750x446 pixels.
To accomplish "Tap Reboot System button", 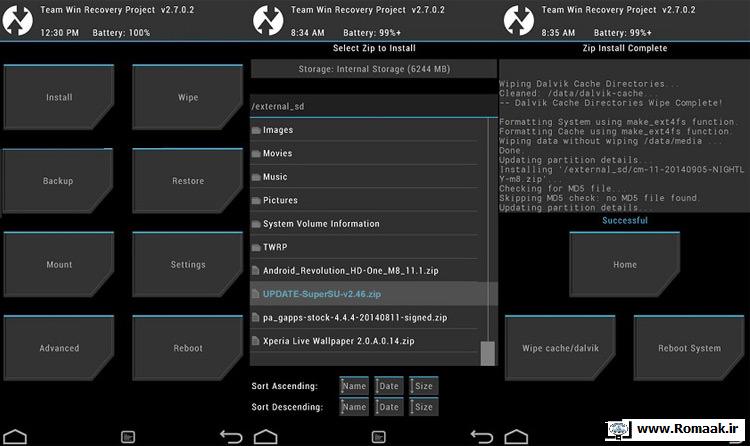I will [x=689, y=348].
